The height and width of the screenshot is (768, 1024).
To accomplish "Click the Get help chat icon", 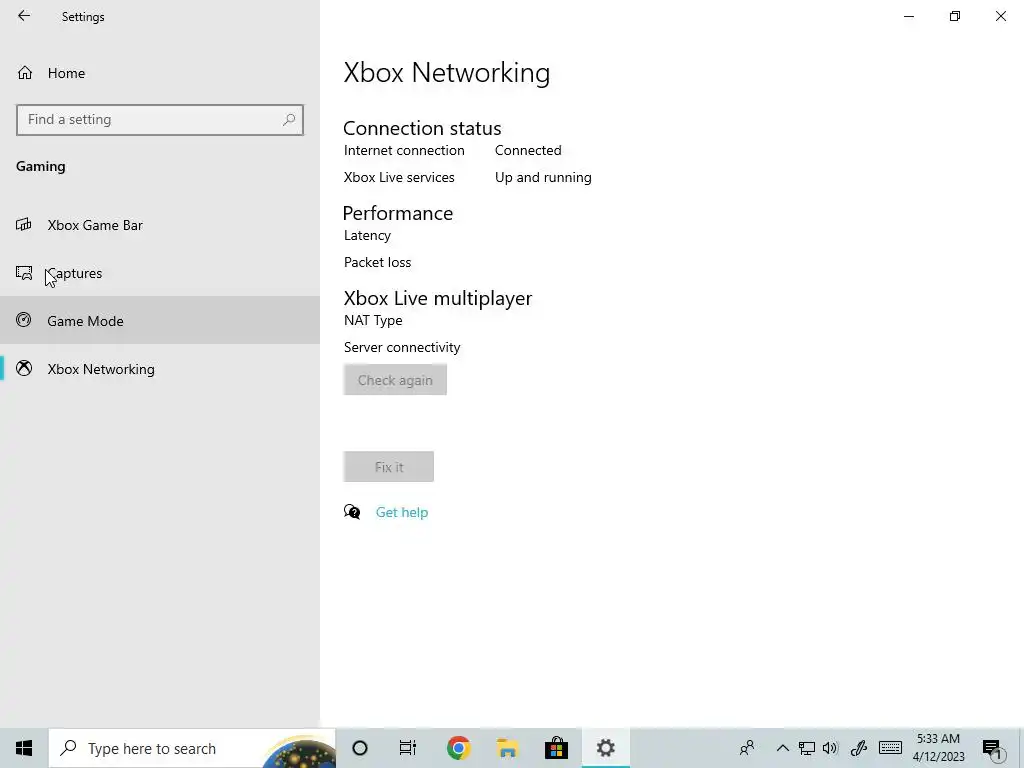I will pos(352,512).
